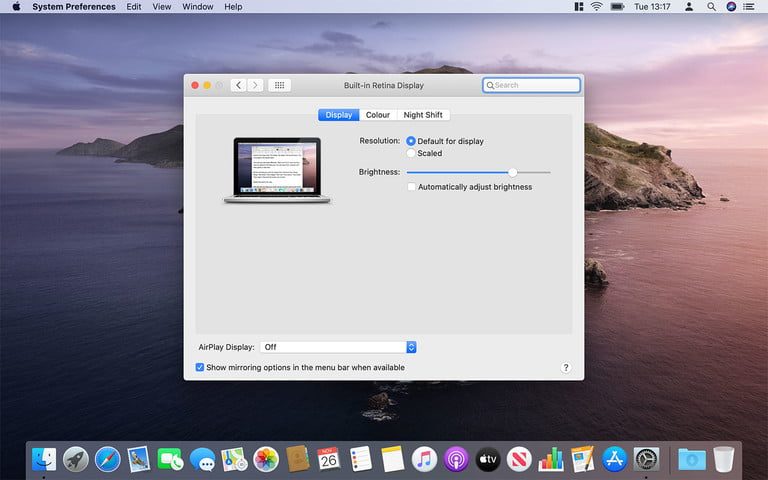Launch Safari from the dock
This screenshot has width=768, height=480.
(x=107, y=459)
